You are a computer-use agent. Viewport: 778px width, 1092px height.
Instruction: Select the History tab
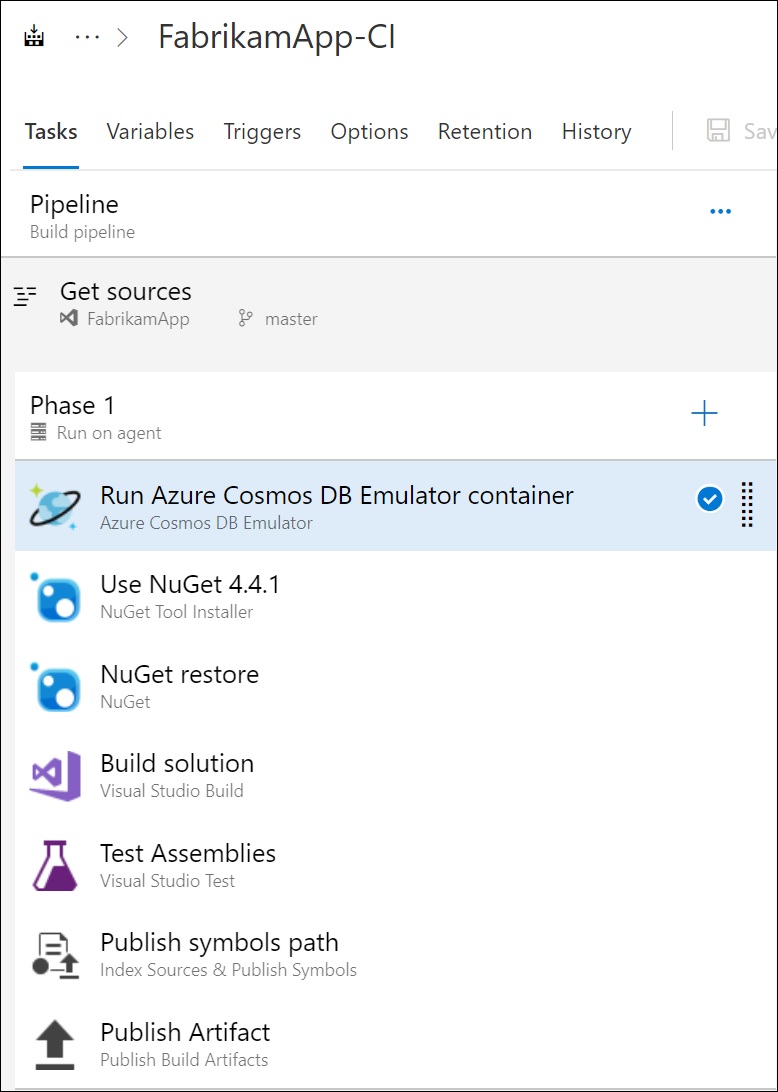[x=596, y=132]
